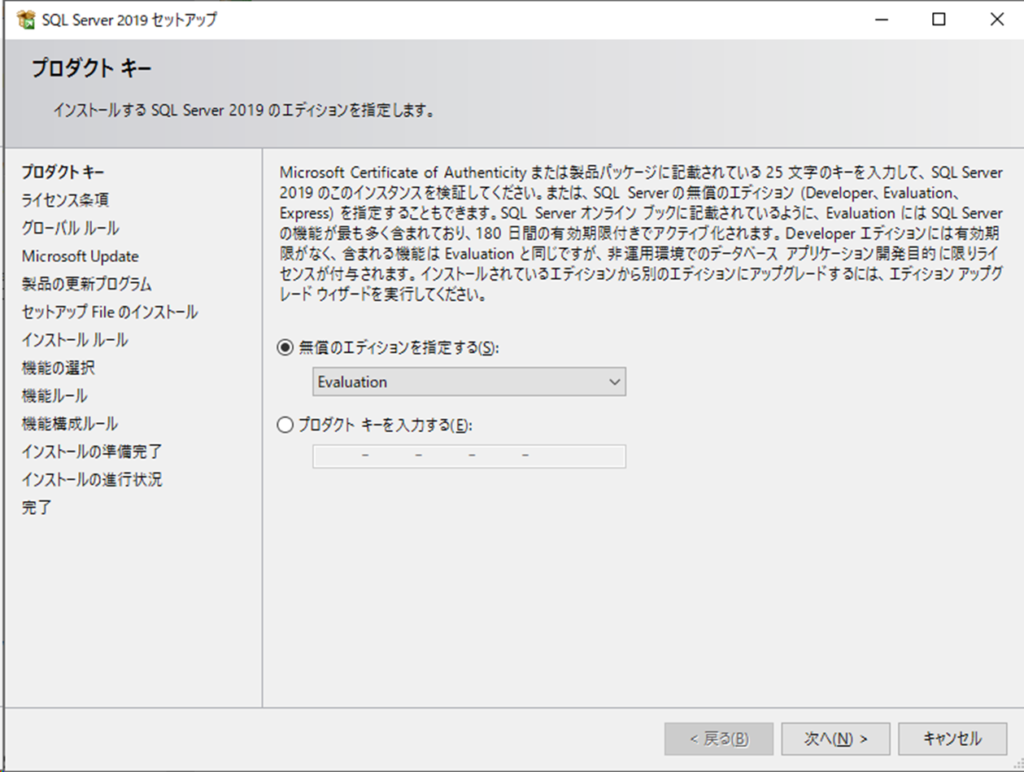Close the setup window
Screen dimensions: 1024x772
pos(997,20)
